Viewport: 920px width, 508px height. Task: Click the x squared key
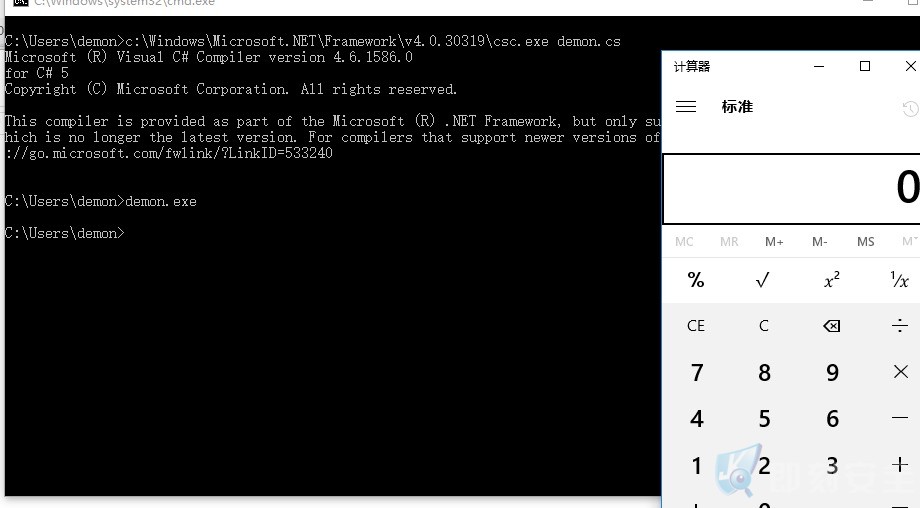(831, 280)
